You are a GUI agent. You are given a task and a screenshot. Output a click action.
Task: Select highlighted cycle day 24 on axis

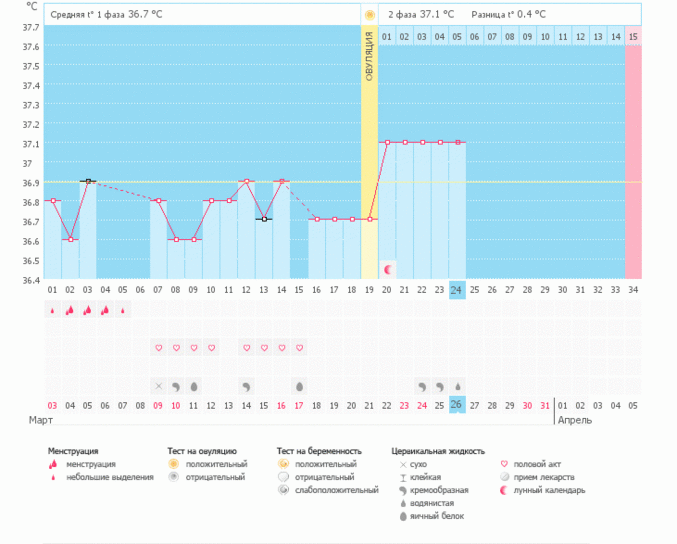pos(457,290)
